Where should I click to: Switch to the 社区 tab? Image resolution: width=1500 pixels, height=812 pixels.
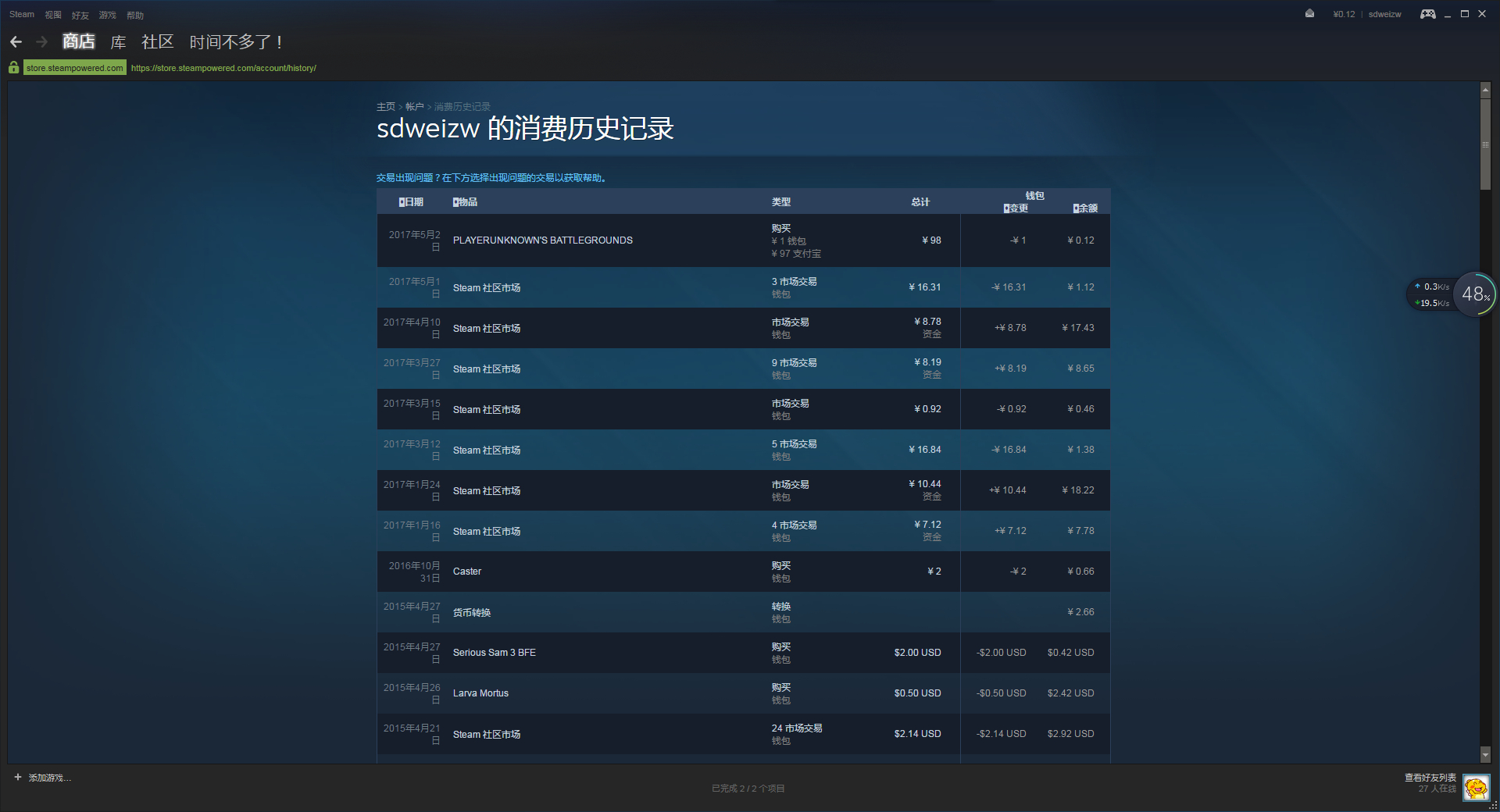(157, 41)
